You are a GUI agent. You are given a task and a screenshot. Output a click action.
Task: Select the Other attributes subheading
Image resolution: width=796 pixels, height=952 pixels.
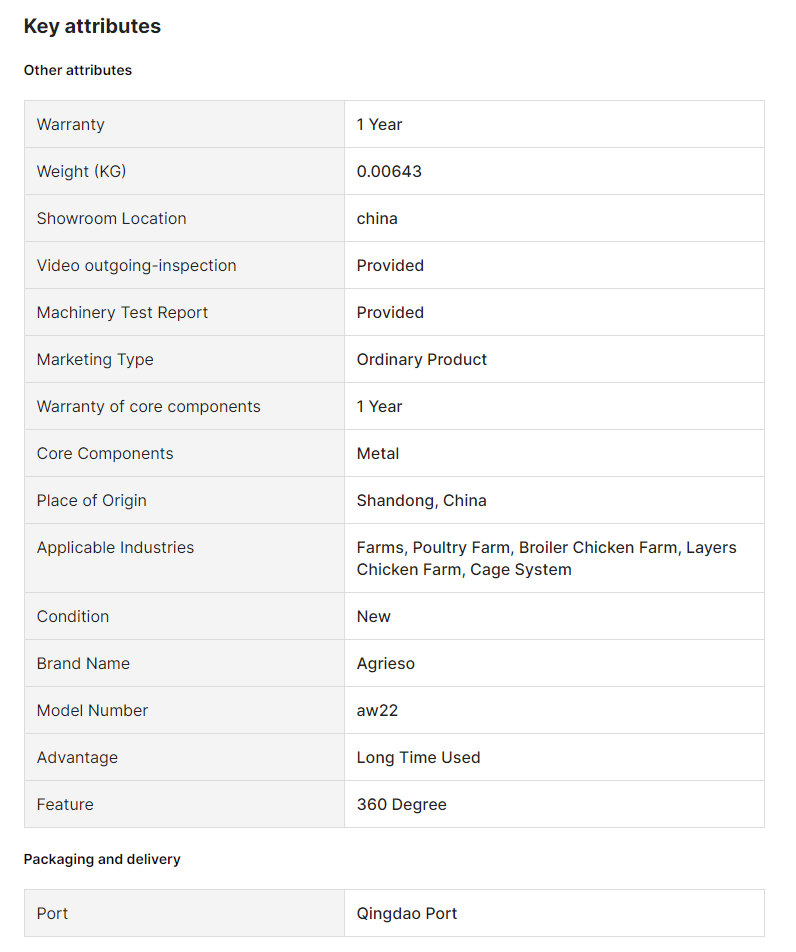click(78, 70)
